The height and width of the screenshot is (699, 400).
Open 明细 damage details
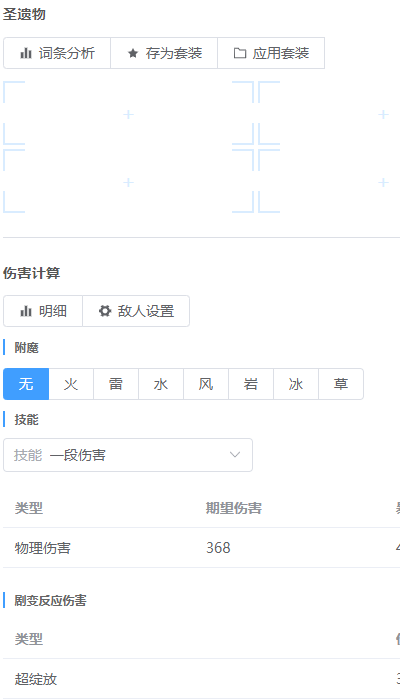click(43, 311)
